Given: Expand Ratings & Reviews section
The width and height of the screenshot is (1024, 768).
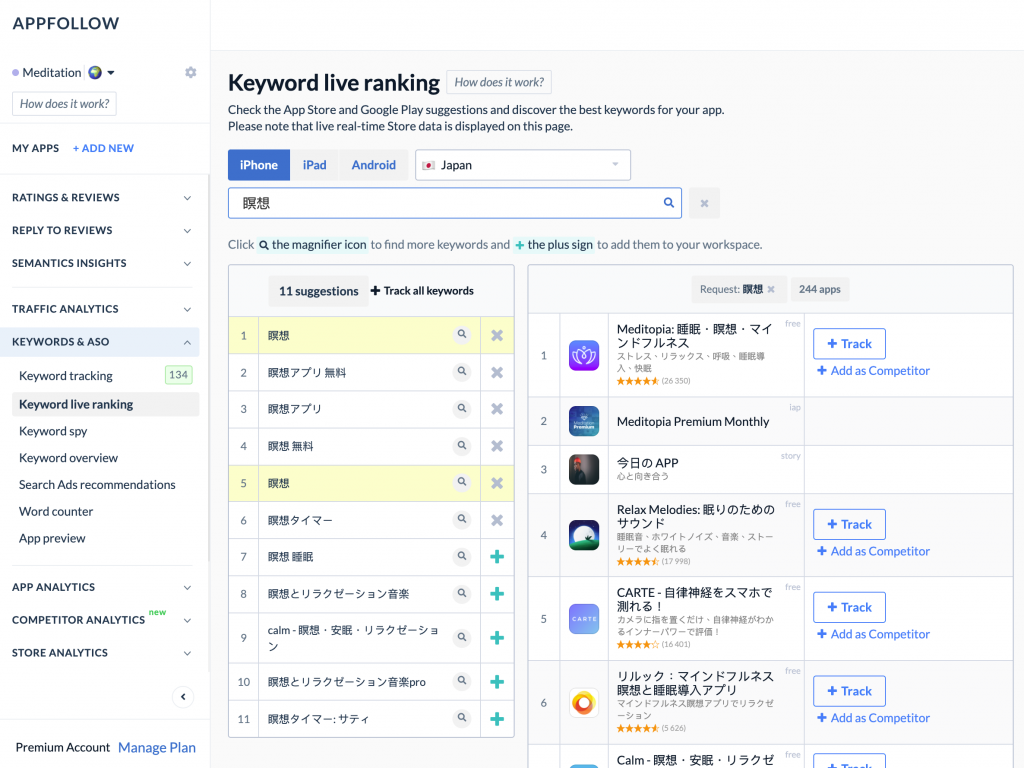Looking at the screenshot, I should point(102,198).
